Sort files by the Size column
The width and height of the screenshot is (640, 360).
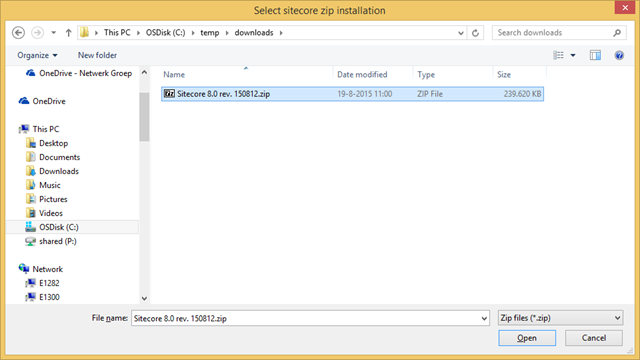[504, 75]
